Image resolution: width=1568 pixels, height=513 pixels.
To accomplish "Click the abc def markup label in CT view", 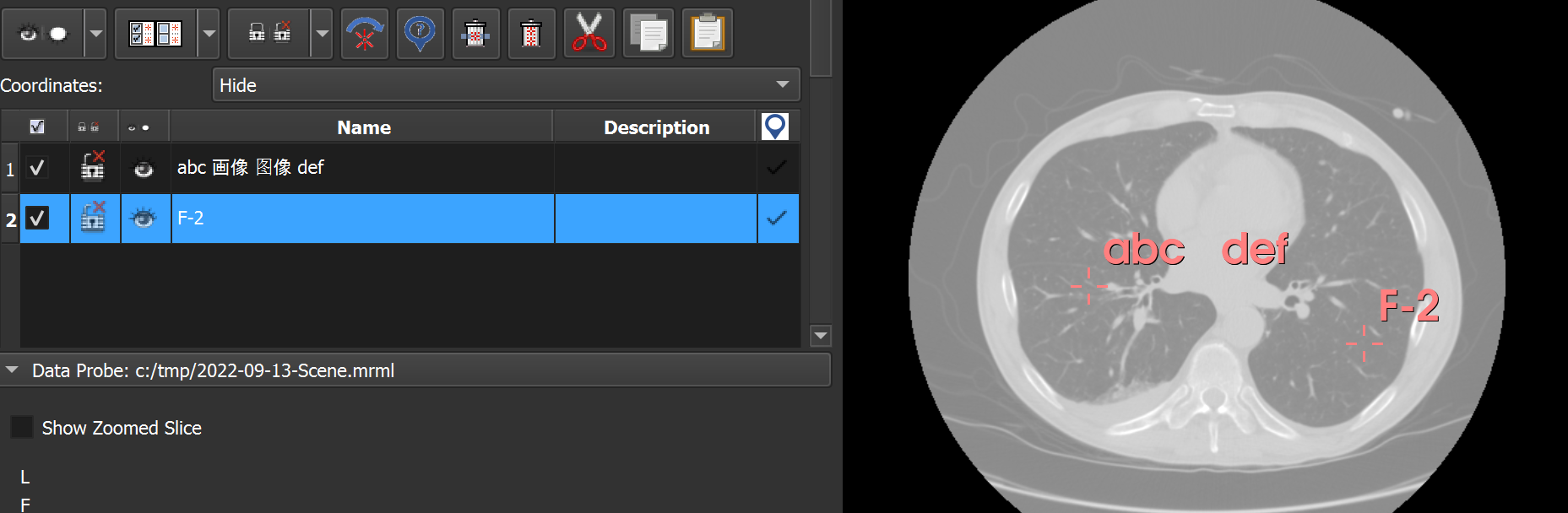I will point(1196,249).
